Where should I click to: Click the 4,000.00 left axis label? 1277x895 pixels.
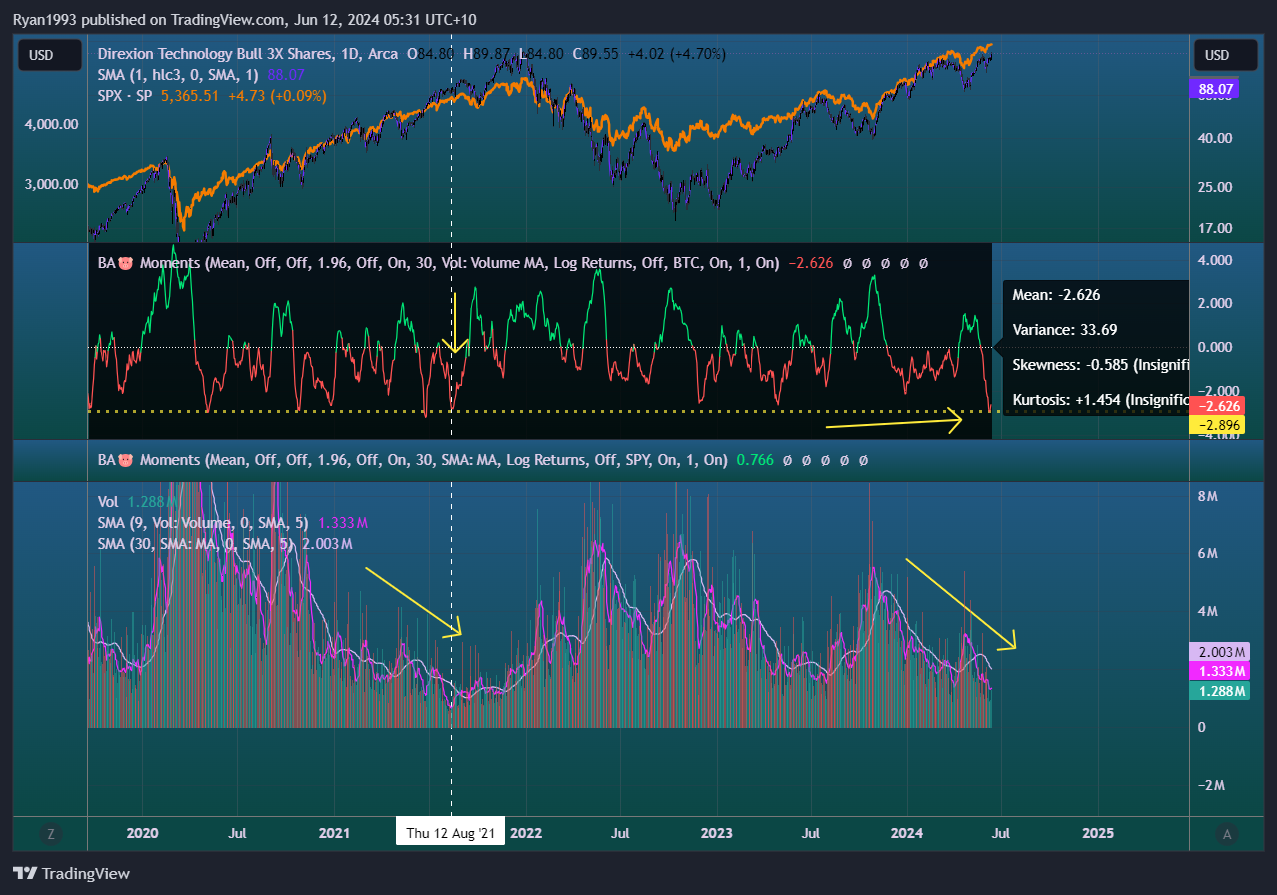pyautogui.click(x=50, y=124)
